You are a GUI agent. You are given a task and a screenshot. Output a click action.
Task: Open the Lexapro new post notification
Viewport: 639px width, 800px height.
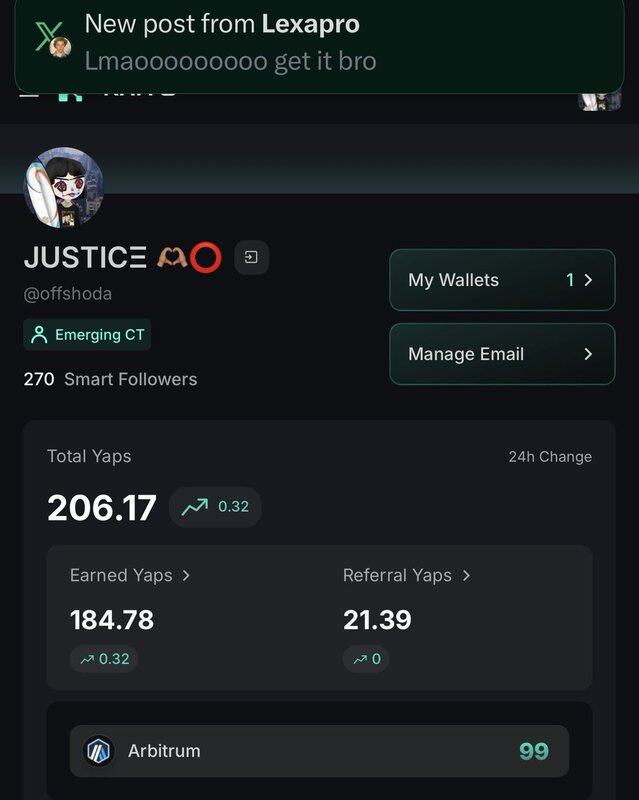318,43
